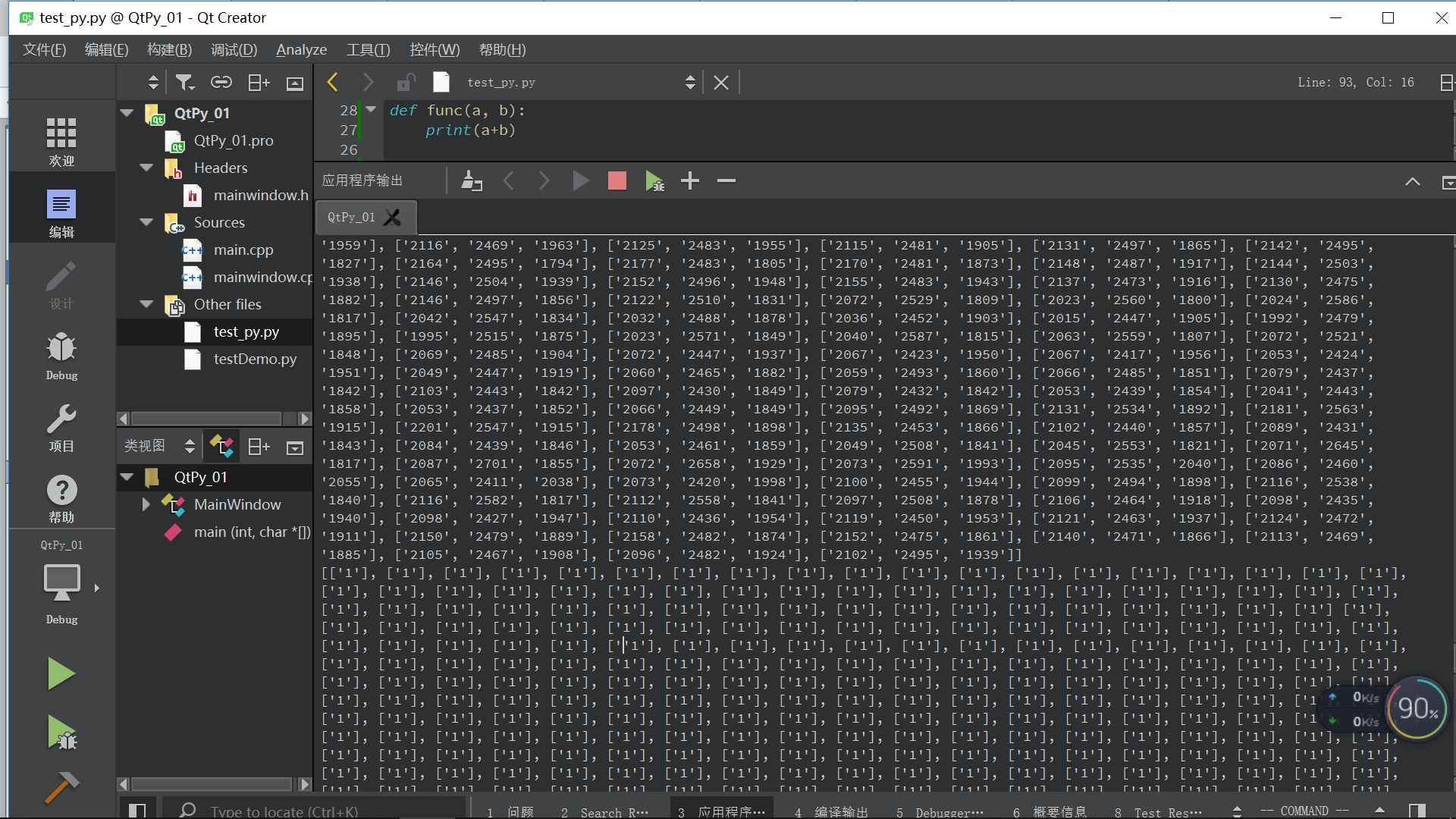1456x819 pixels.
Task: Toggle the read-only padlock for test_py.py
Action: tap(406, 82)
